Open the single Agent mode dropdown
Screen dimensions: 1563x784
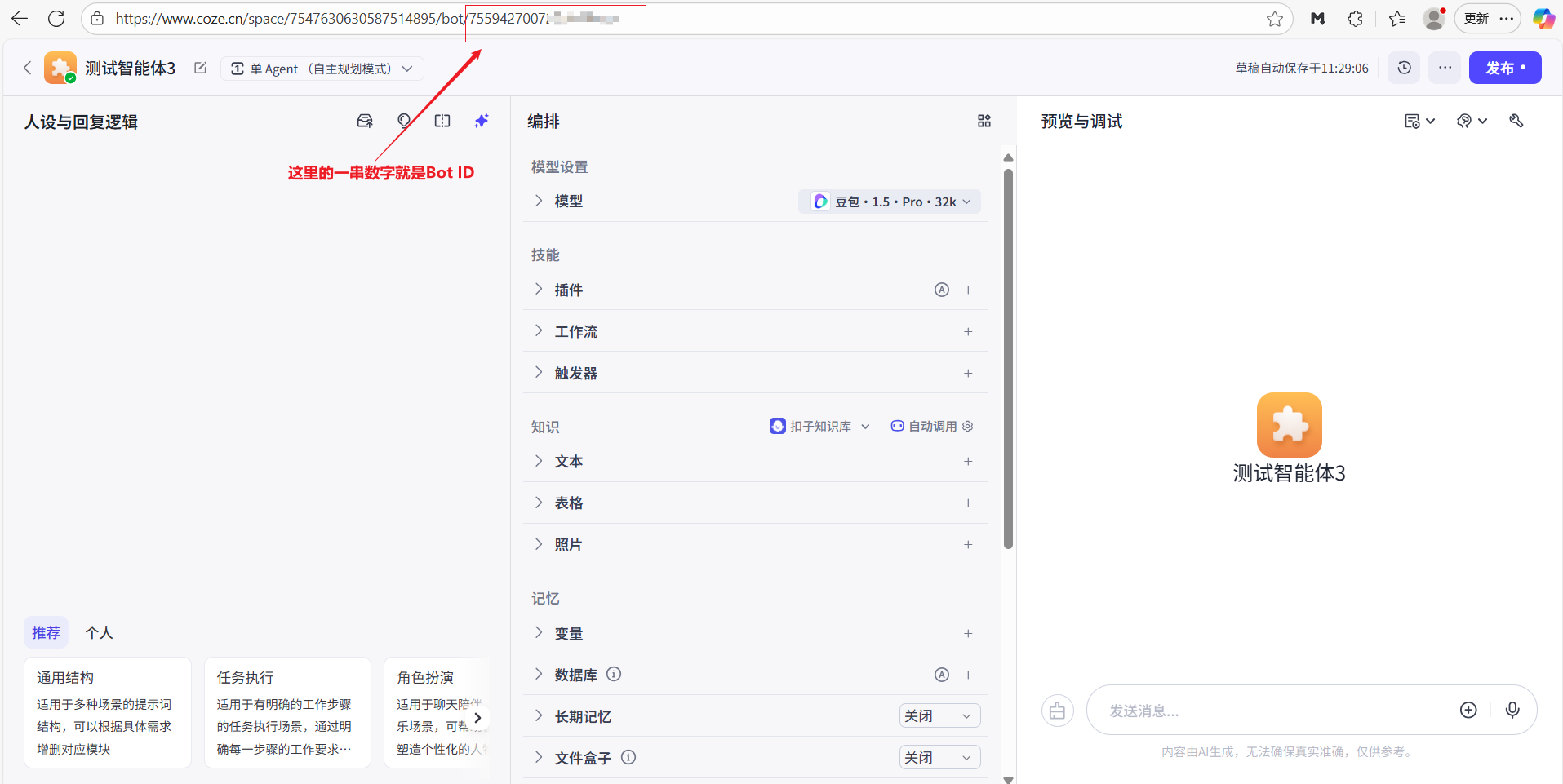pos(322,69)
